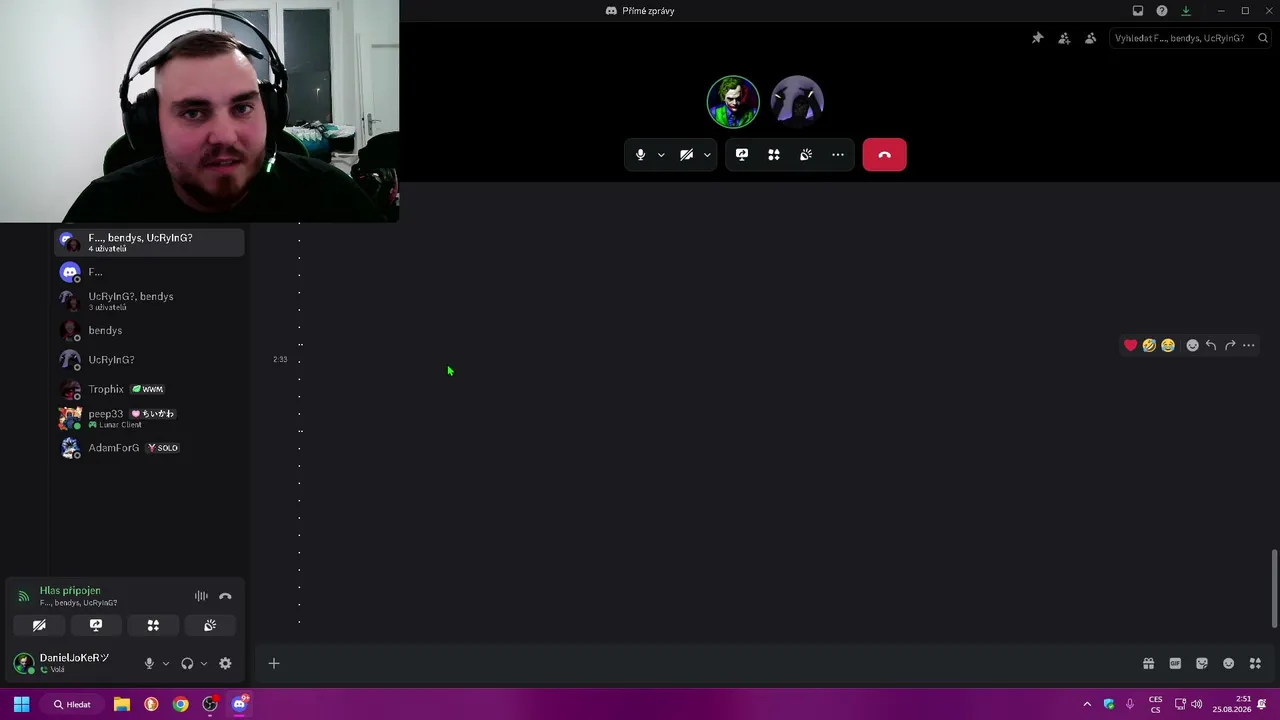Mute microphone in user panel
Viewport: 1280px width, 720px height.
[x=149, y=663]
